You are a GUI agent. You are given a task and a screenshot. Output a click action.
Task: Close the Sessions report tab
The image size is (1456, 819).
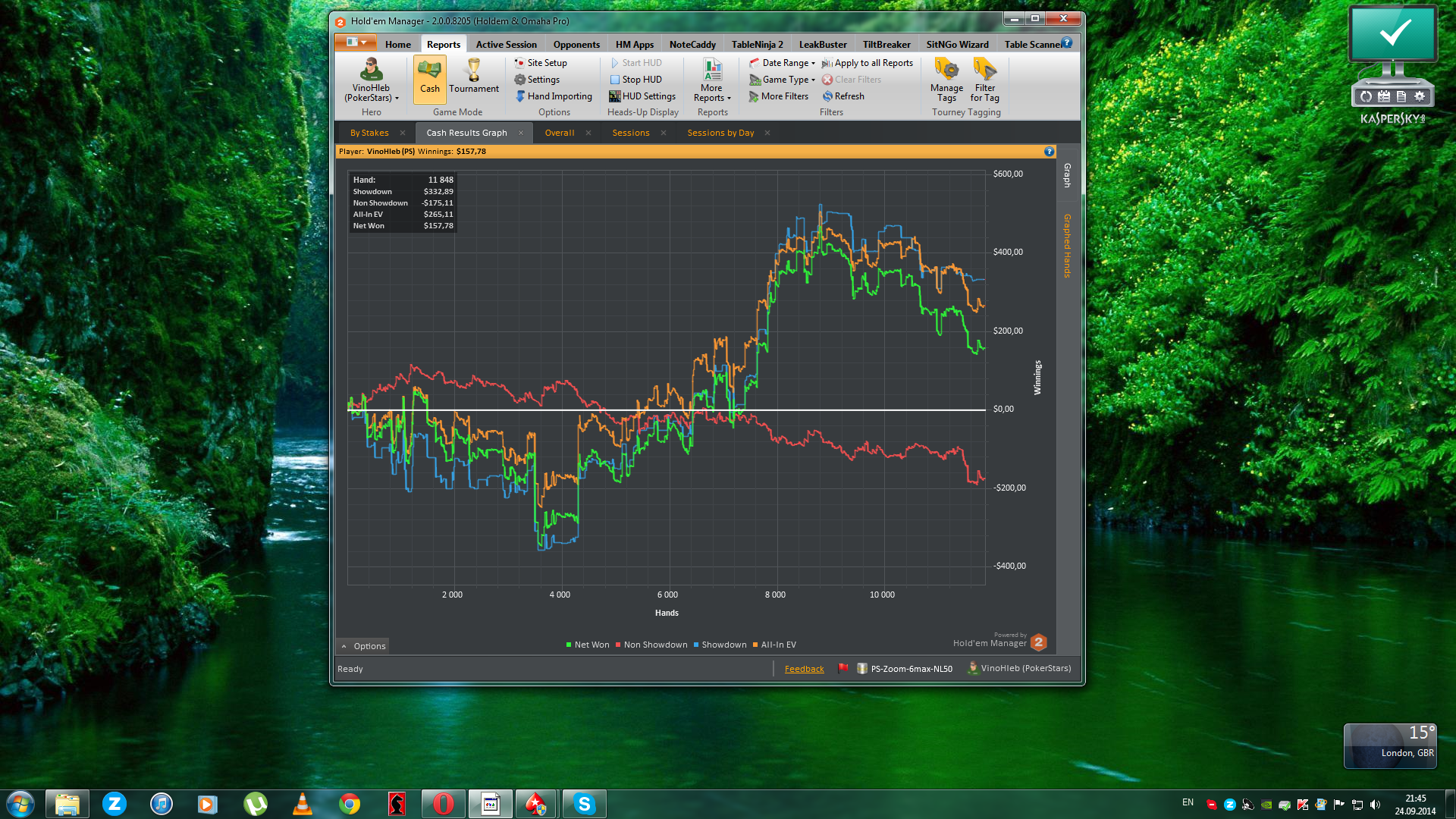point(664,133)
